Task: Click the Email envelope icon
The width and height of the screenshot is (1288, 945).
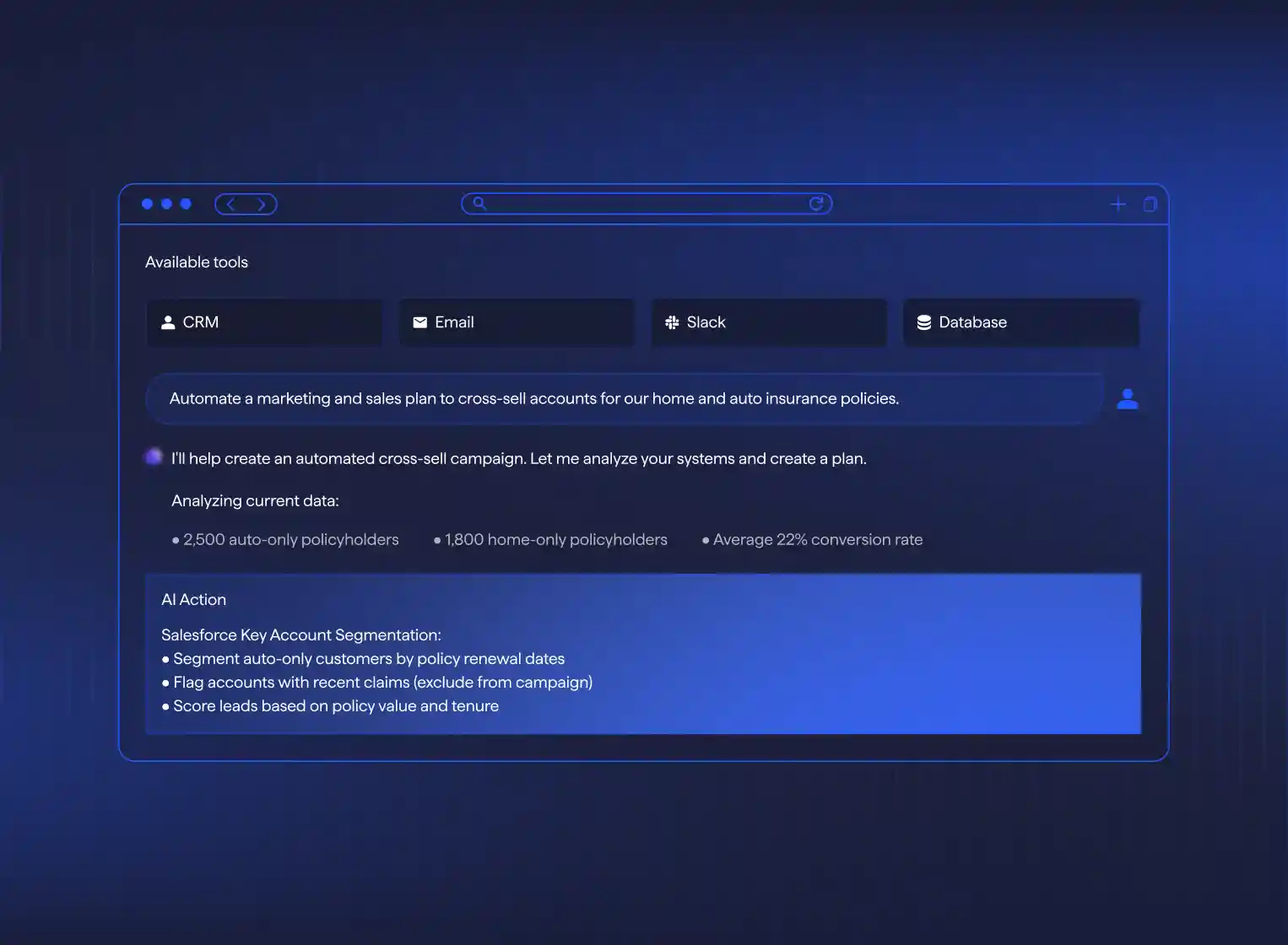Action: tap(419, 322)
